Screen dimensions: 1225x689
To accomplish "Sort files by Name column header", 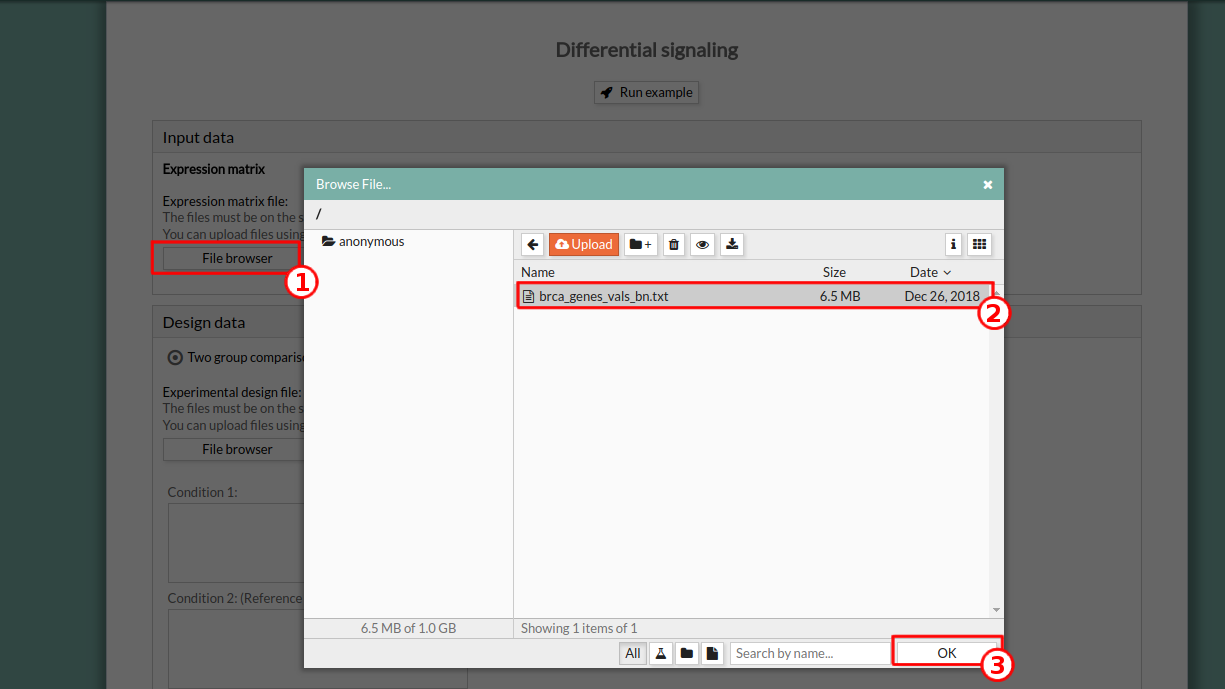I will (538, 272).
